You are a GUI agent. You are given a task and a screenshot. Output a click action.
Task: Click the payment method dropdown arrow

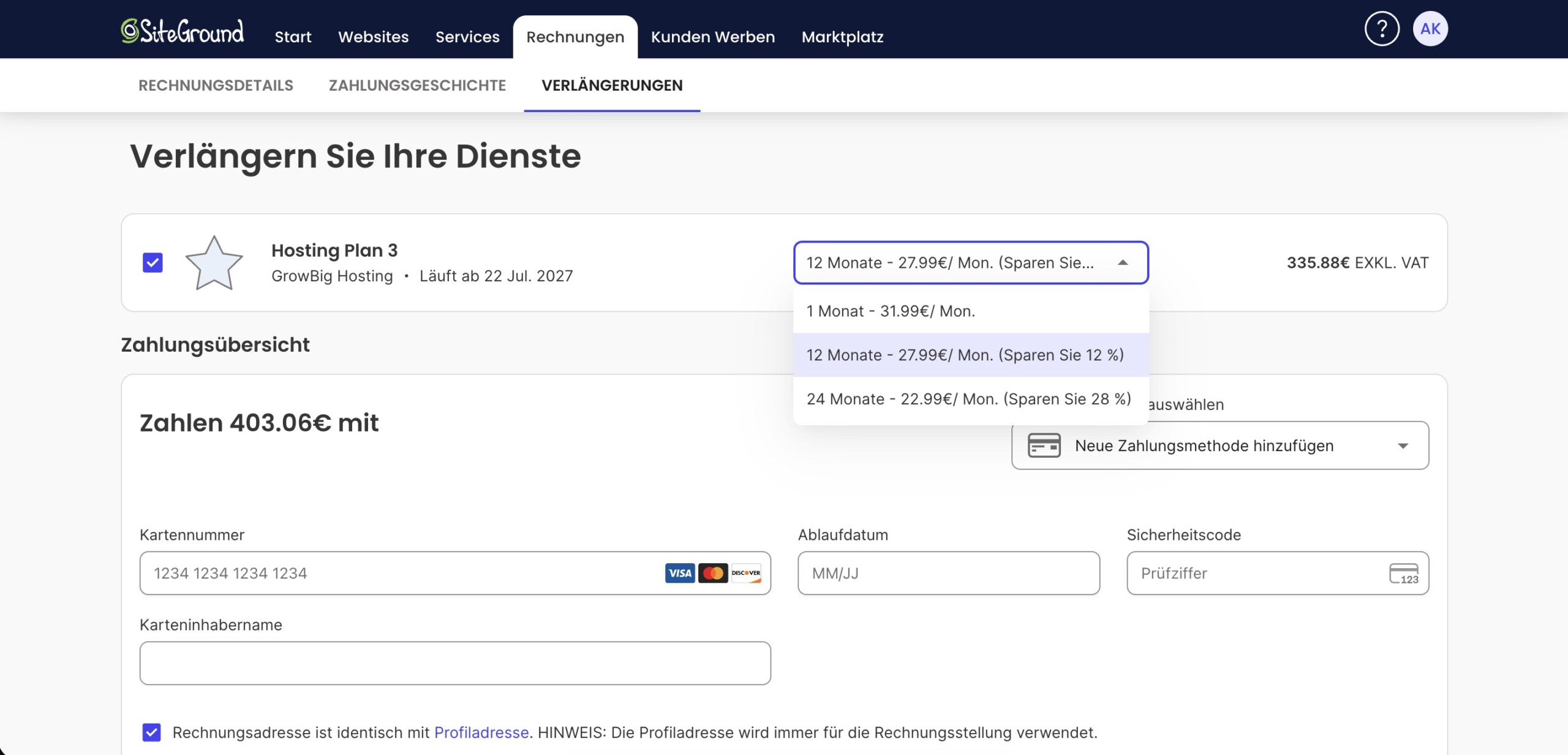pyautogui.click(x=1403, y=446)
